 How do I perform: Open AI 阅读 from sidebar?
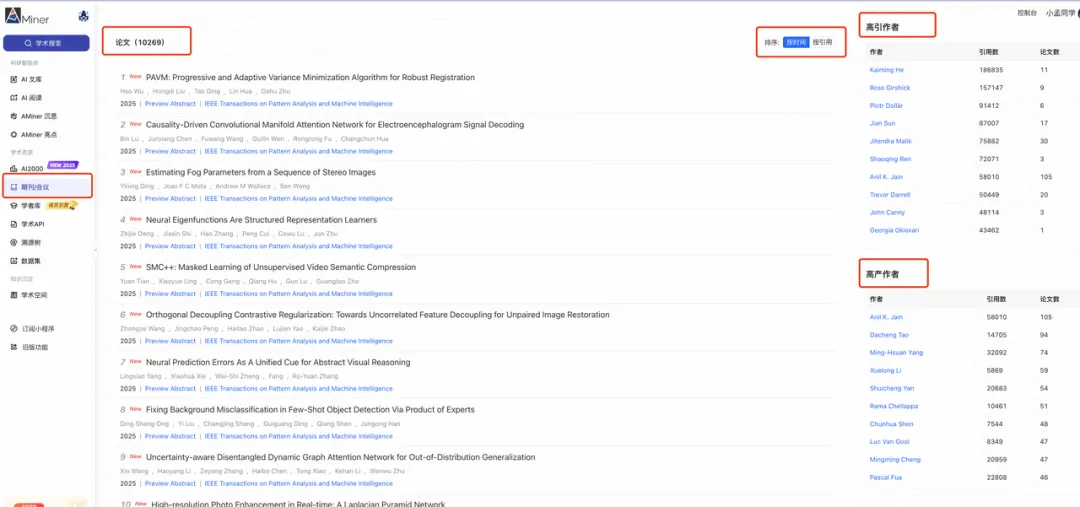click(32, 98)
